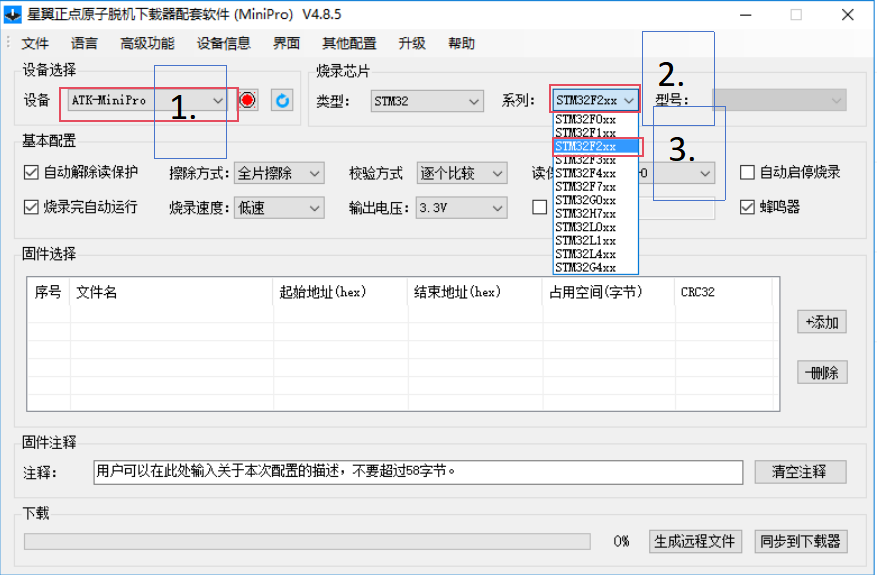Click 生成远程文件 button
Viewport: 877px width, 575px height.
[x=696, y=541]
